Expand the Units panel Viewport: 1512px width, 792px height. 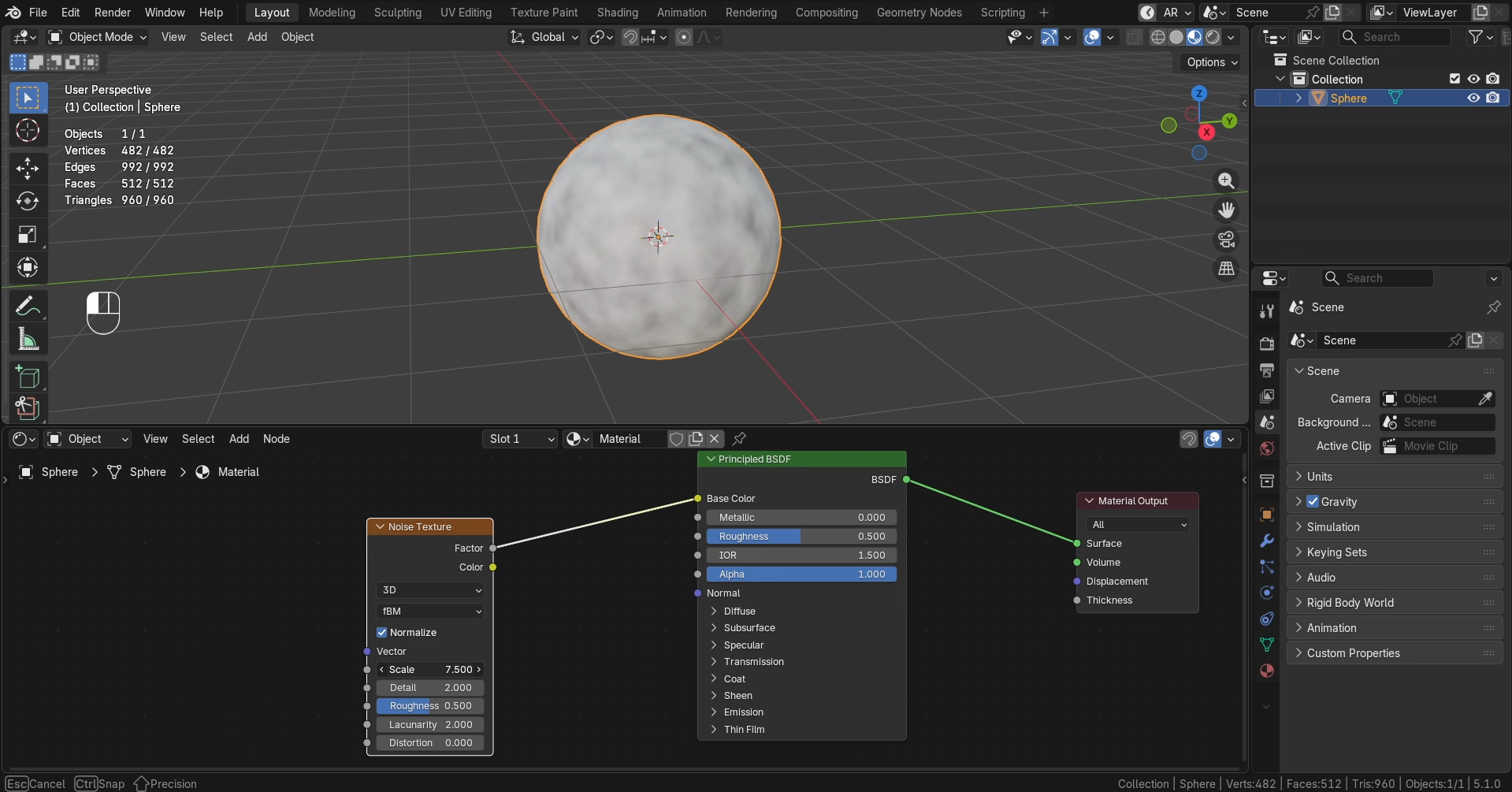1395,477
